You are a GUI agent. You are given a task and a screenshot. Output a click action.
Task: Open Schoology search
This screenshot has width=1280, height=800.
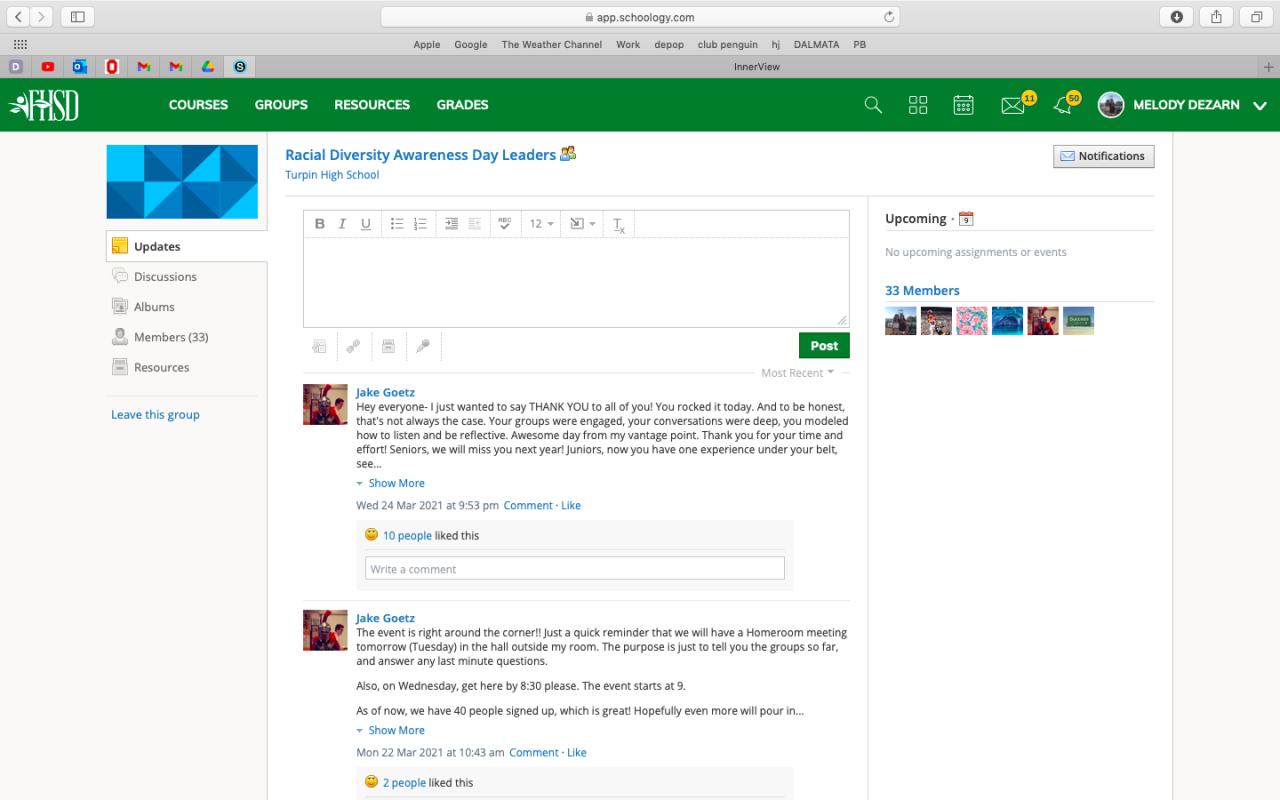[873, 105]
